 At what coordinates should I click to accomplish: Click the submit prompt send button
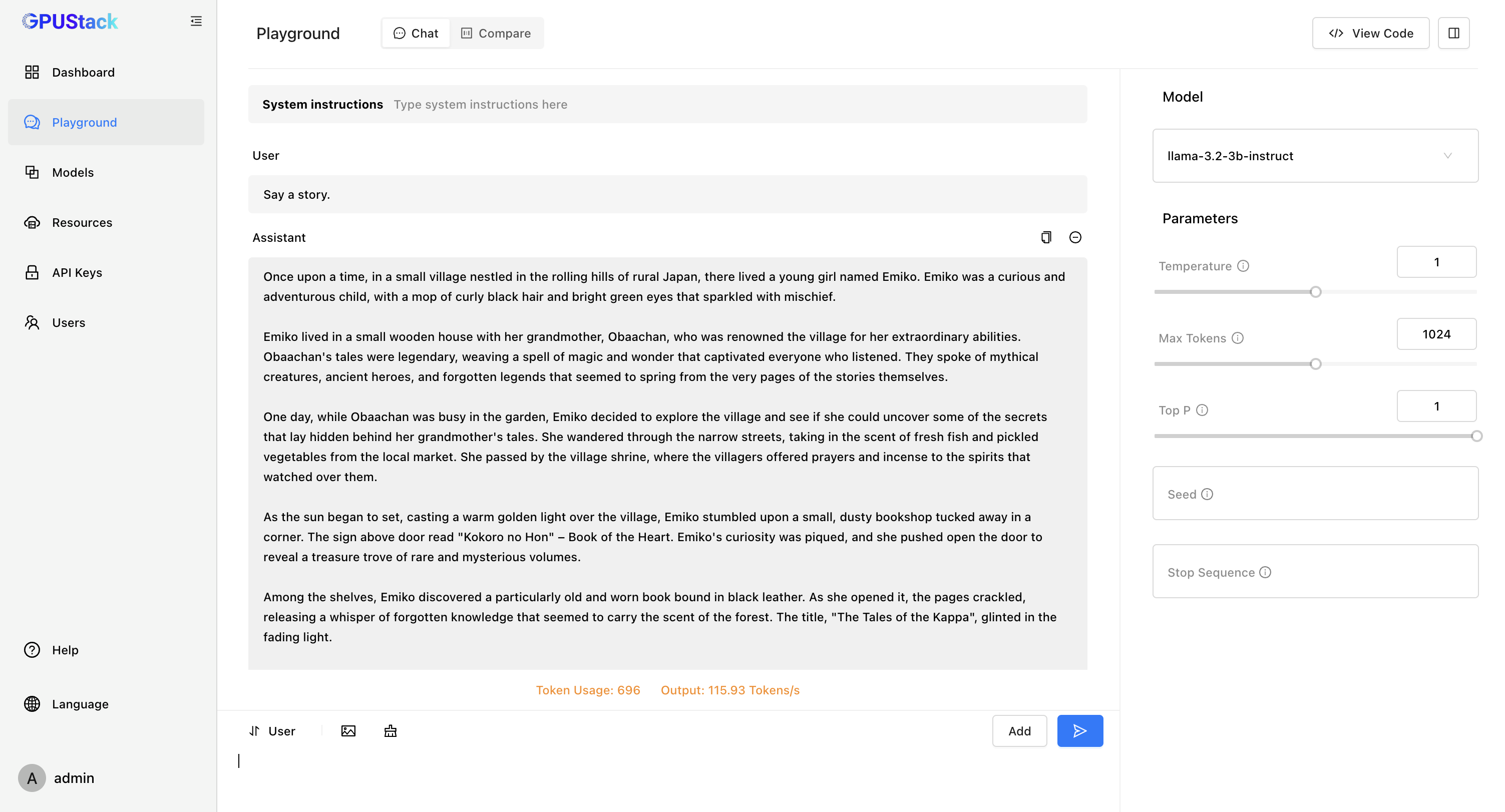point(1080,731)
